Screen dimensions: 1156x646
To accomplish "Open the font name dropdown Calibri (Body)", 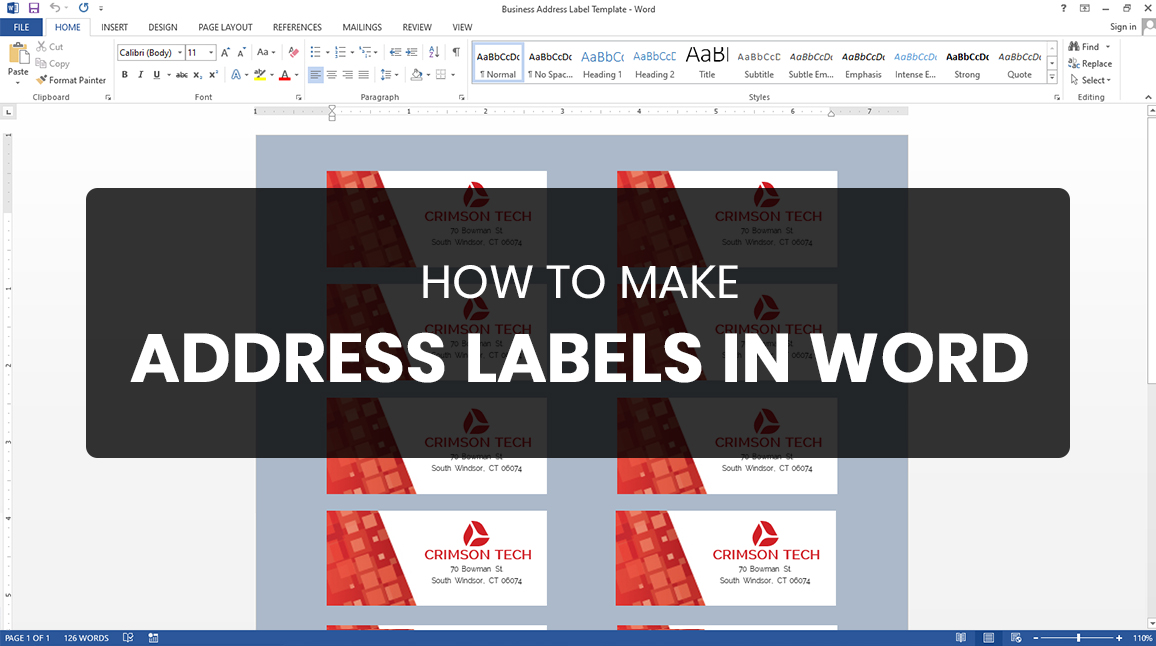I will pos(180,52).
